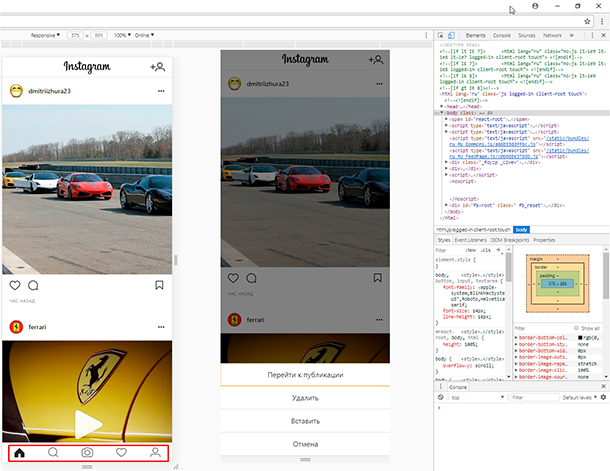Image resolution: width=610 pixels, height=471 pixels.
Task: Open the console top context dropdown
Action: tap(477, 397)
